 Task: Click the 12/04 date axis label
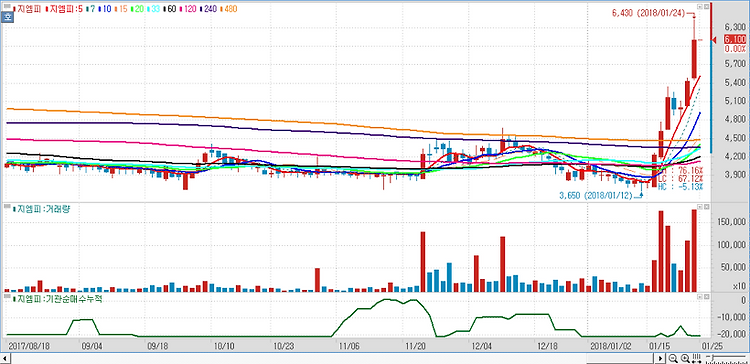(x=482, y=345)
